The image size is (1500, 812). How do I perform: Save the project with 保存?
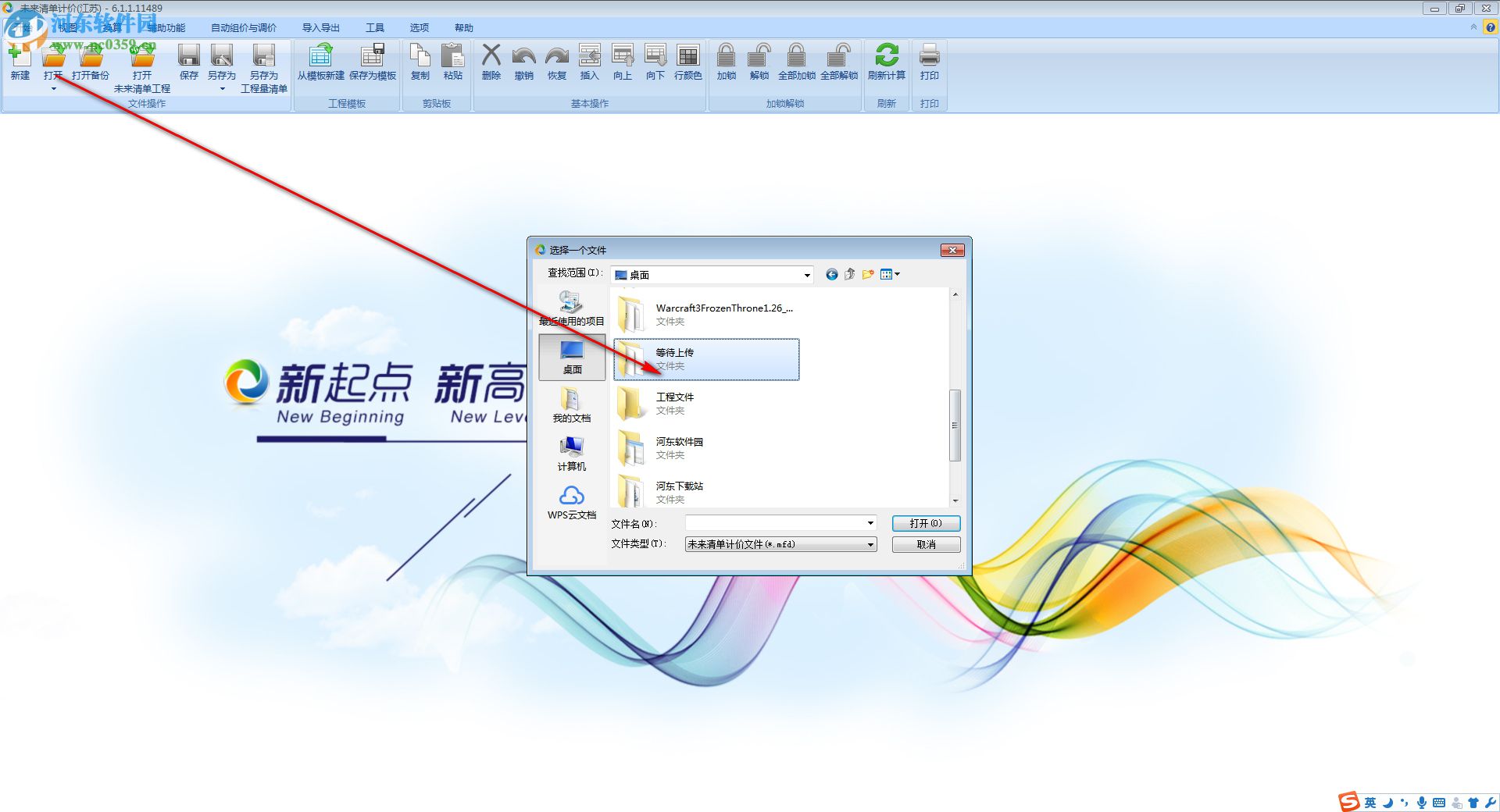(x=189, y=62)
